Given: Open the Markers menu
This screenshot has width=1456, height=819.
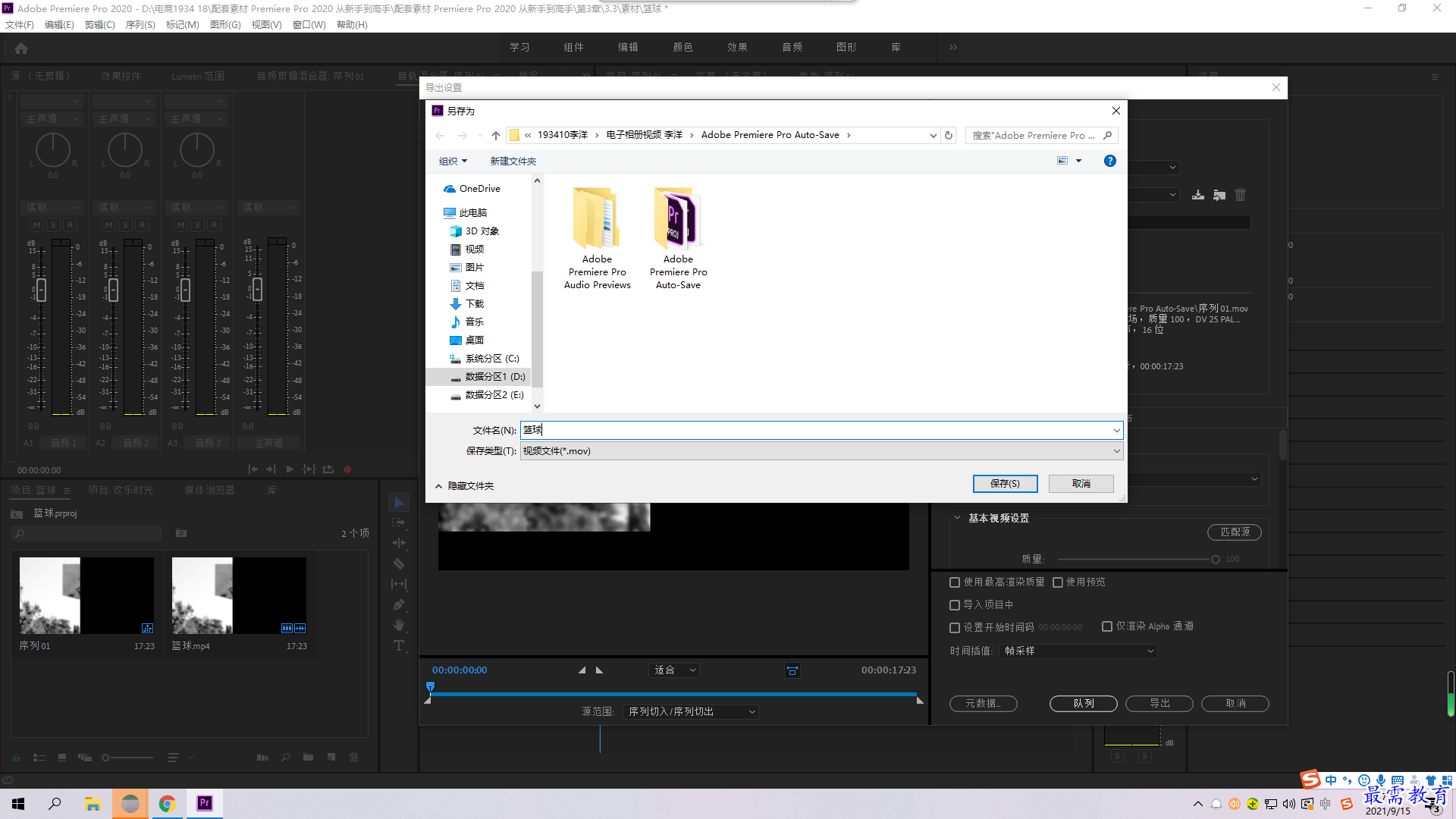Looking at the screenshot, I should pyautogui.click(x=182, y=25).
